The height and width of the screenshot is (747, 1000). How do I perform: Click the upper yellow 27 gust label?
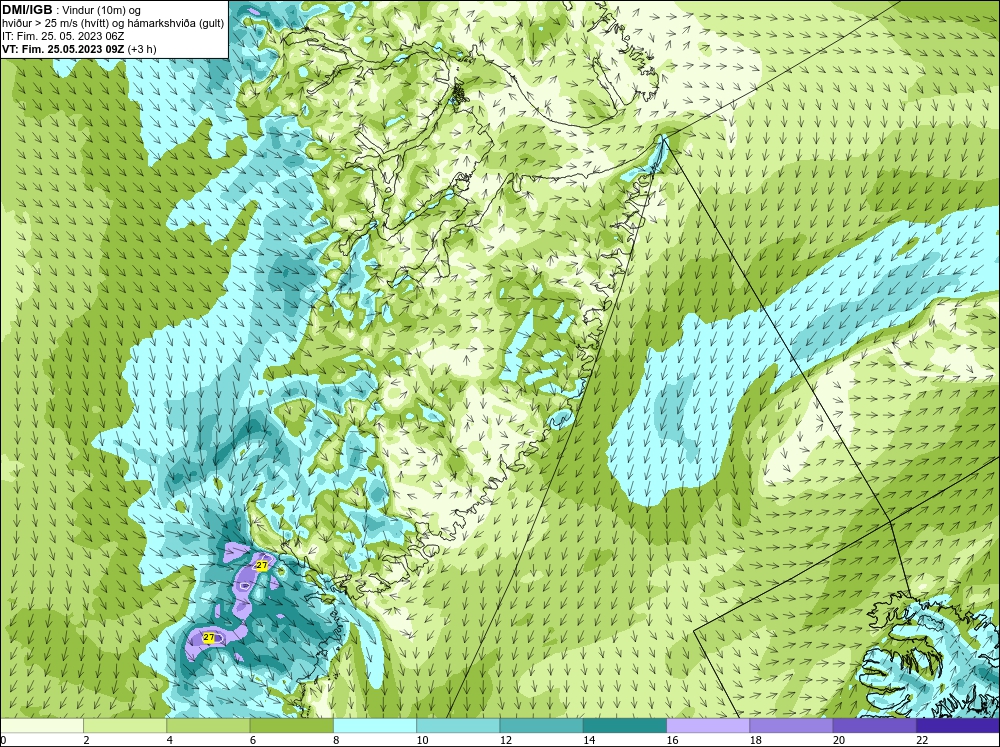tap(261, 565)
